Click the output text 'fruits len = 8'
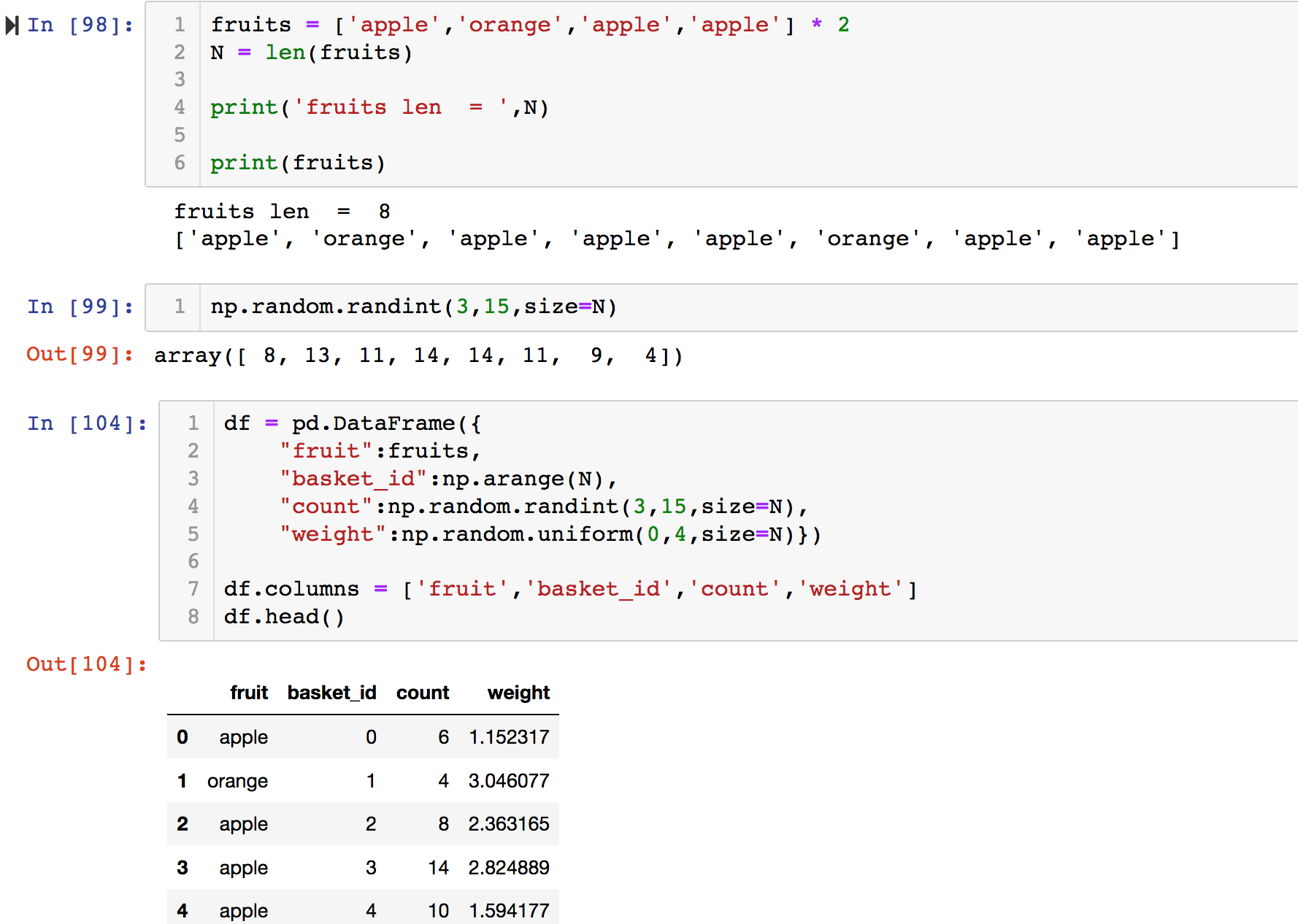1298x924 pixels. click(x=283, y=212)
